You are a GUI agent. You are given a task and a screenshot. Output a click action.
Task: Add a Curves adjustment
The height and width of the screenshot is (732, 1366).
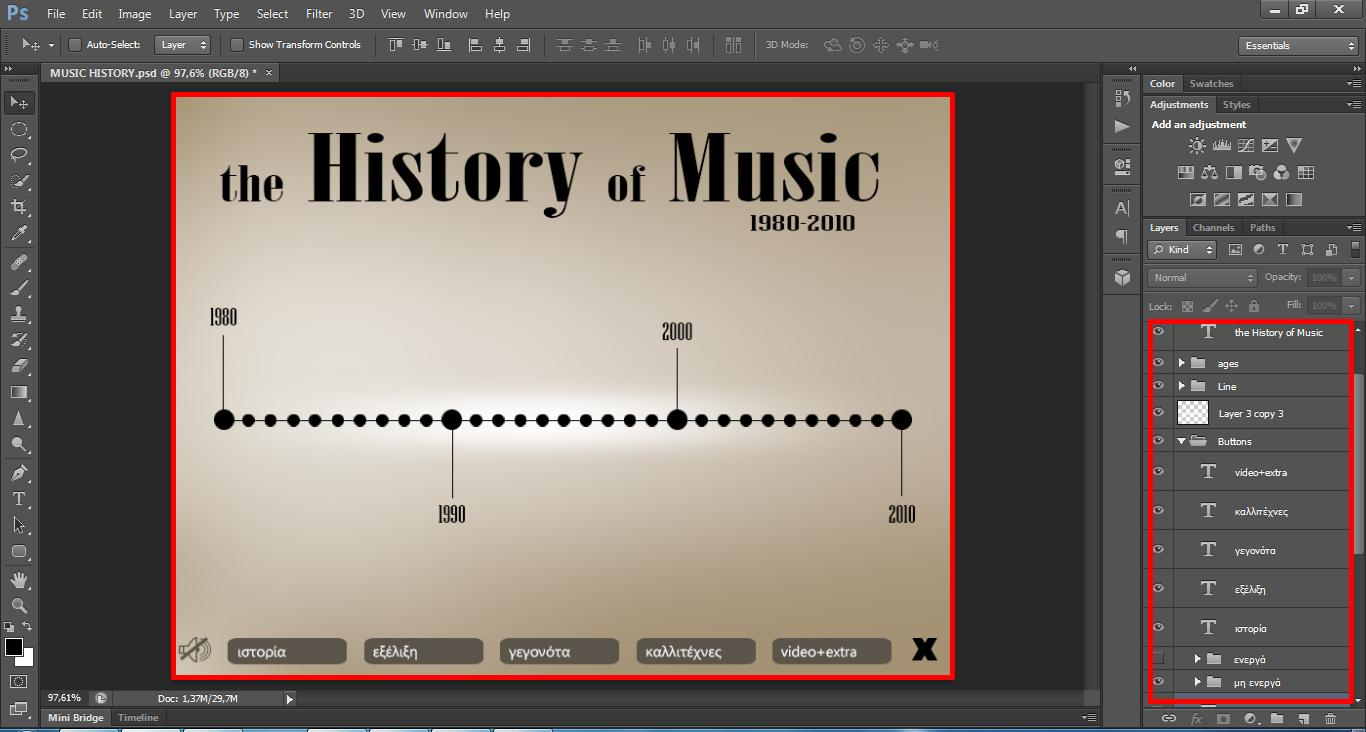(1245, 146)
